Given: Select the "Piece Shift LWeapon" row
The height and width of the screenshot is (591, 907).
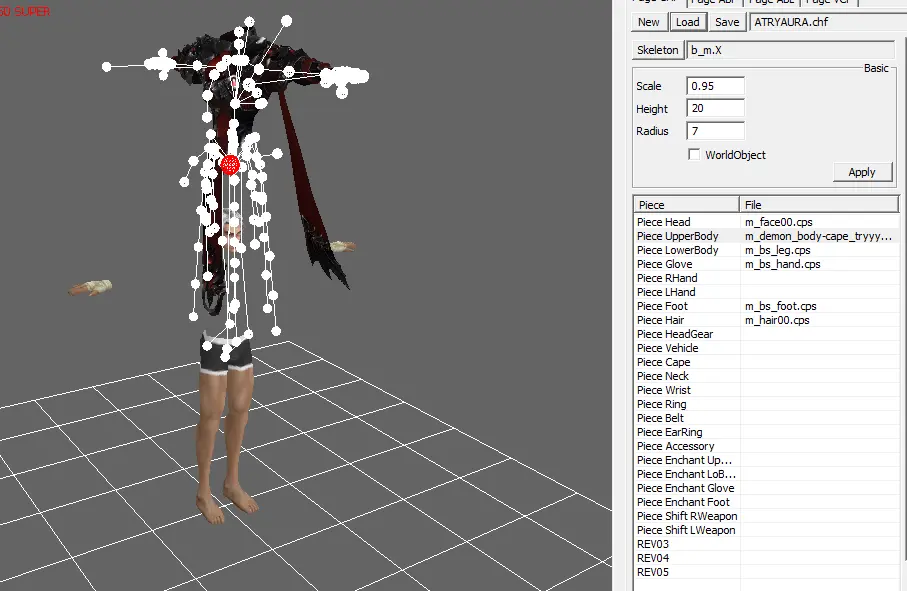Looking at the screenshot, I should coord(766,530).
